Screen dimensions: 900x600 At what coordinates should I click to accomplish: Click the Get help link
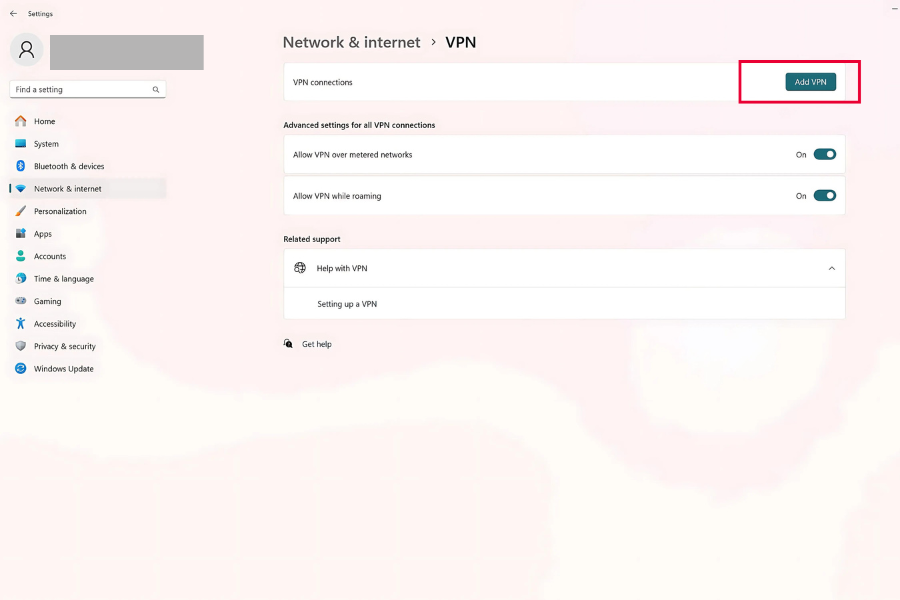(316, 344)
